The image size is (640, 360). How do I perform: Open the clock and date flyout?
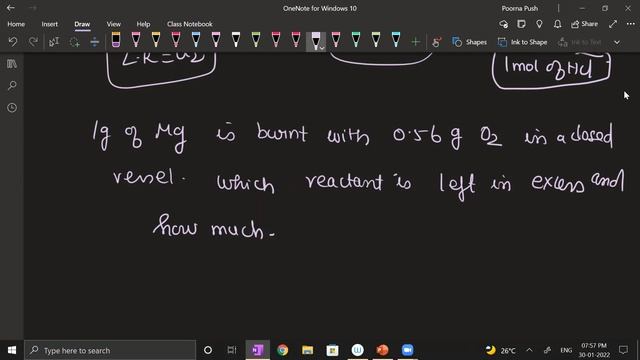pyautogui.click(x=594, y=350)
